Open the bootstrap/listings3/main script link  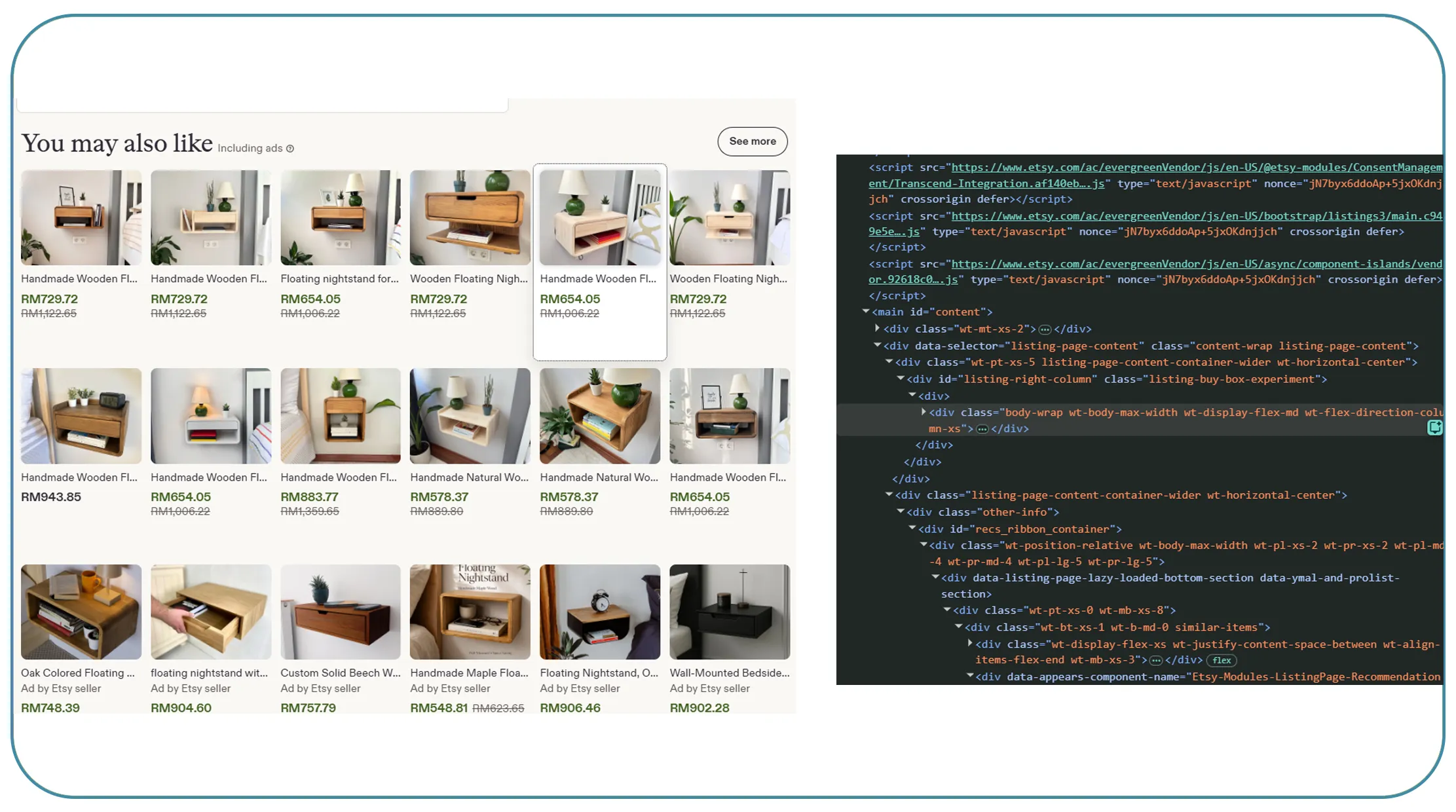click(1155, 224)
